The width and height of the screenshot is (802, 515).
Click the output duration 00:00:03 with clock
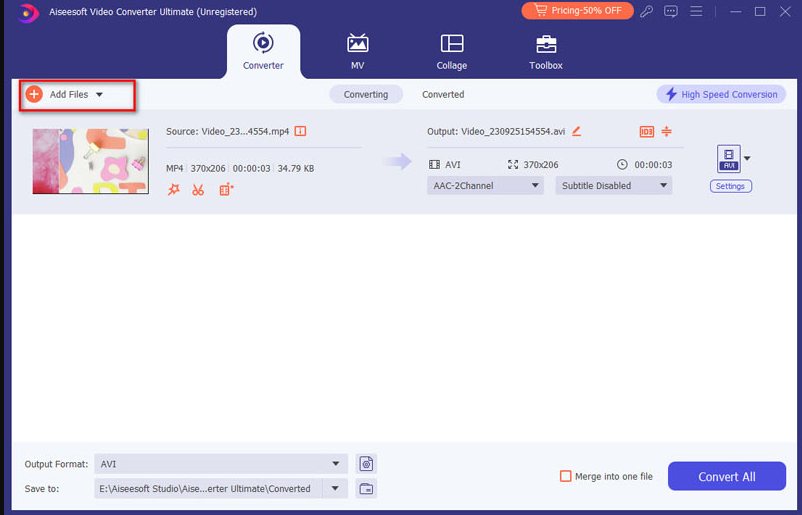point(644,165)
